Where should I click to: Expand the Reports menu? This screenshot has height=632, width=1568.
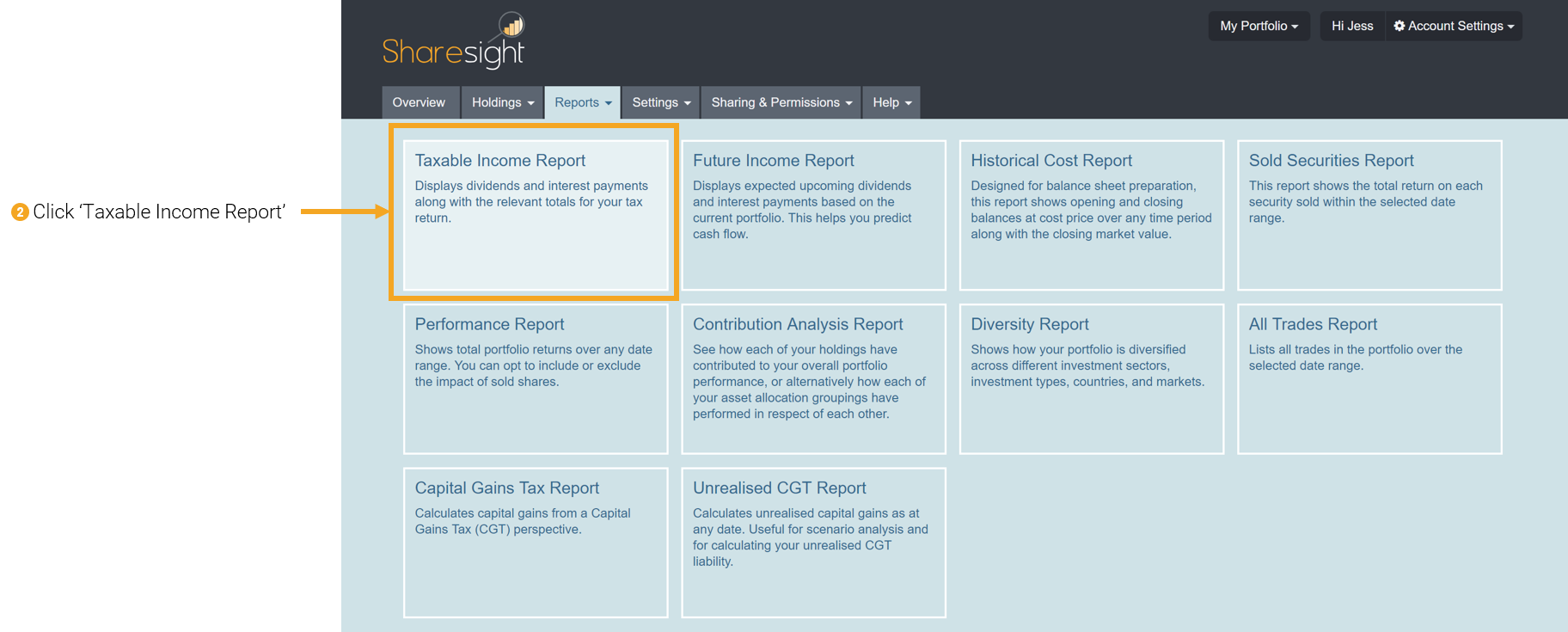click(583, 102)
